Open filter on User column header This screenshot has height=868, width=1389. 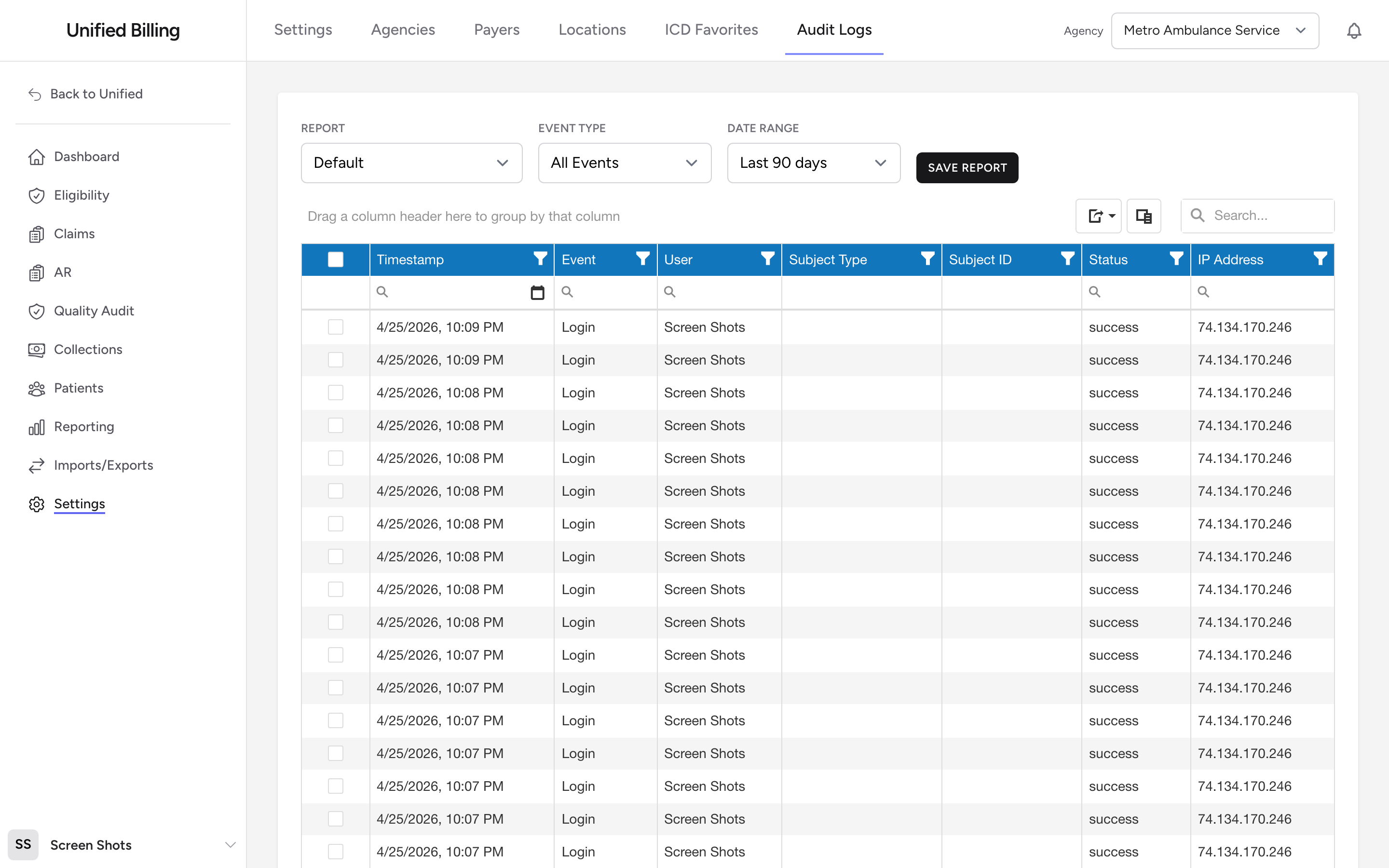point(767,259)
